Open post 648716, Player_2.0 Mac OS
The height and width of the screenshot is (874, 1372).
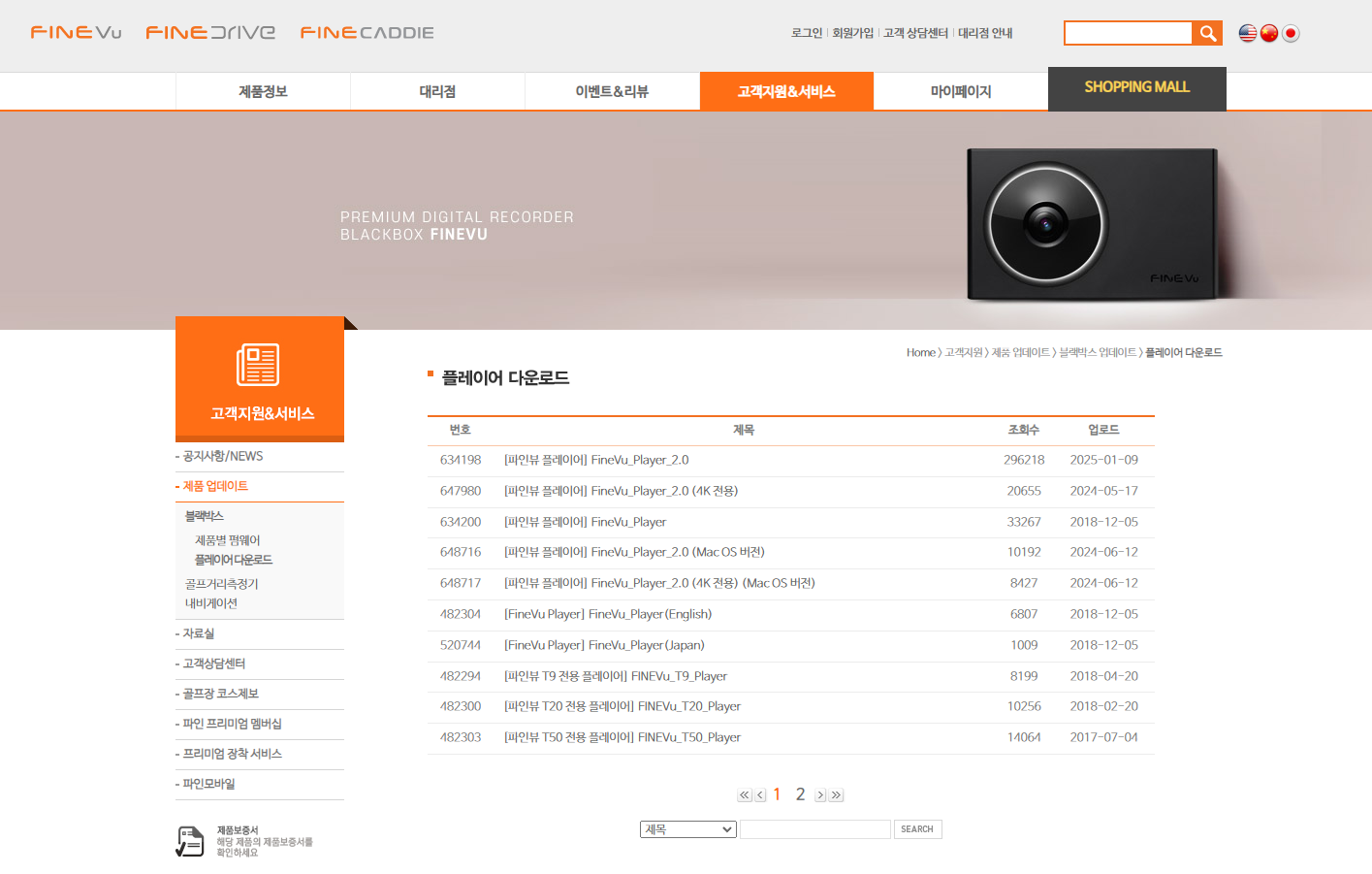point(634,552)
